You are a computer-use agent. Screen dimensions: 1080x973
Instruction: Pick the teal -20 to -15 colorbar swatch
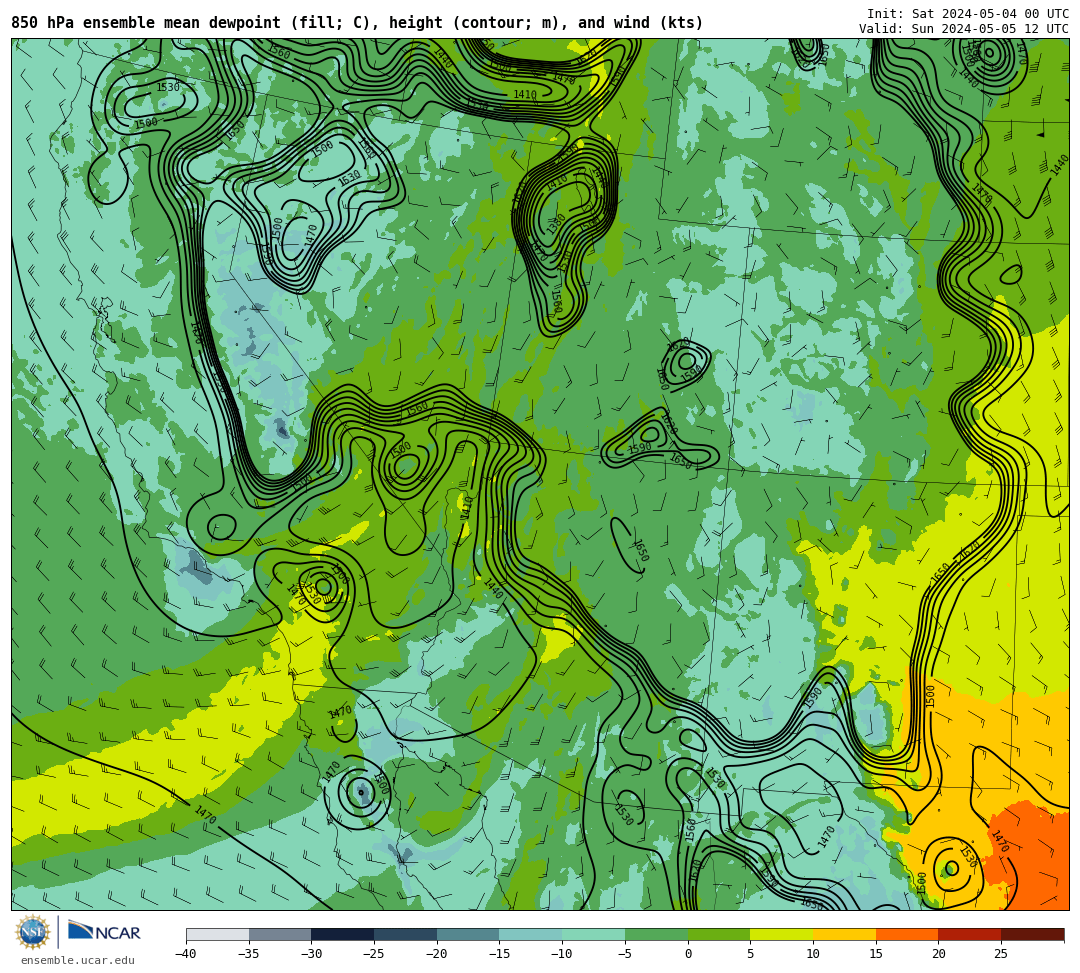coord(468,934)
